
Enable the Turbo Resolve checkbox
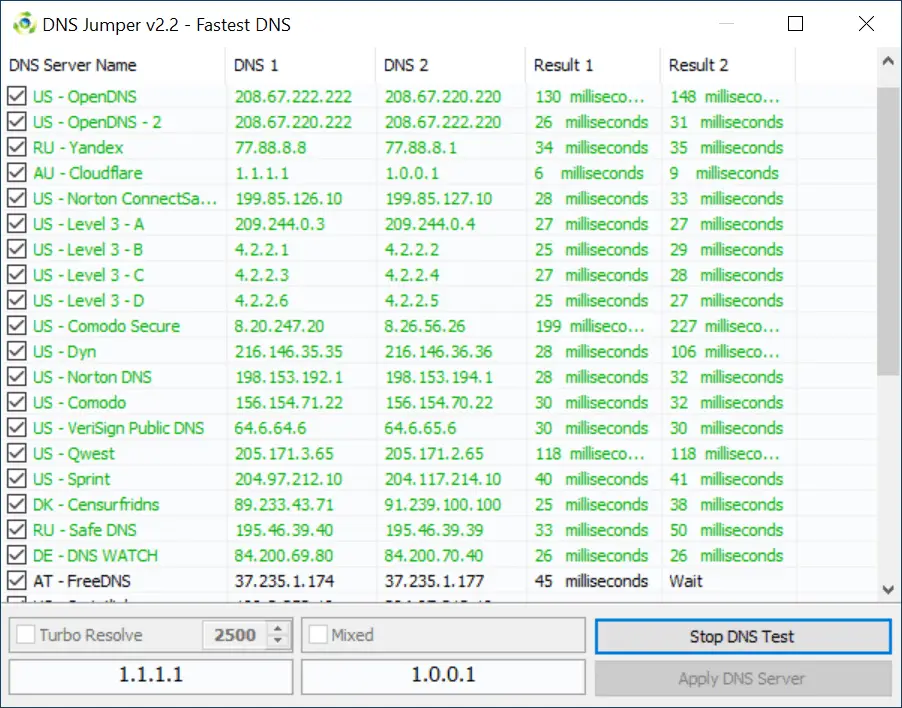[x=26, y=635]
